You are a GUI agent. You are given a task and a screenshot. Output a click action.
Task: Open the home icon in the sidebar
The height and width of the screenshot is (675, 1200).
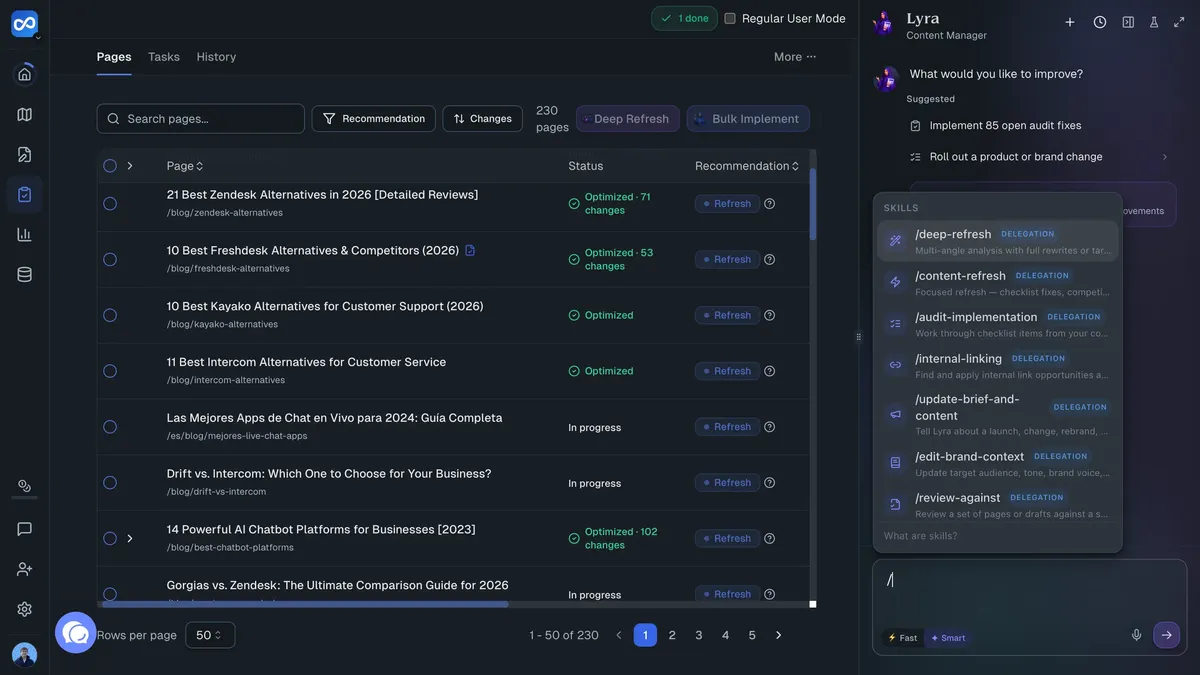point(25,74)
